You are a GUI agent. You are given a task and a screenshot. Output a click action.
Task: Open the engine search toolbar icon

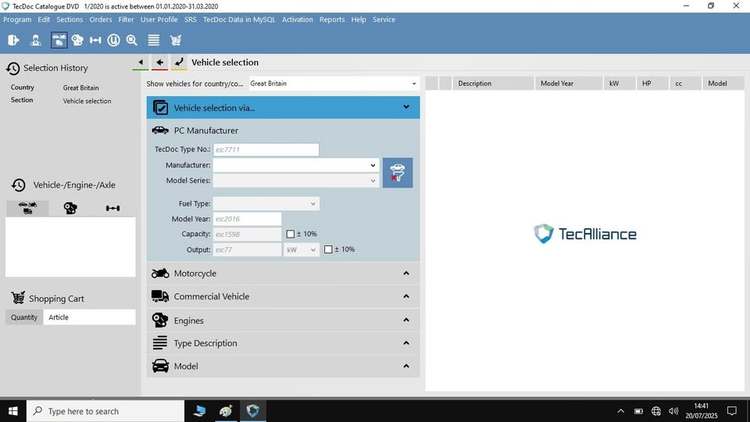pos(77,40)
